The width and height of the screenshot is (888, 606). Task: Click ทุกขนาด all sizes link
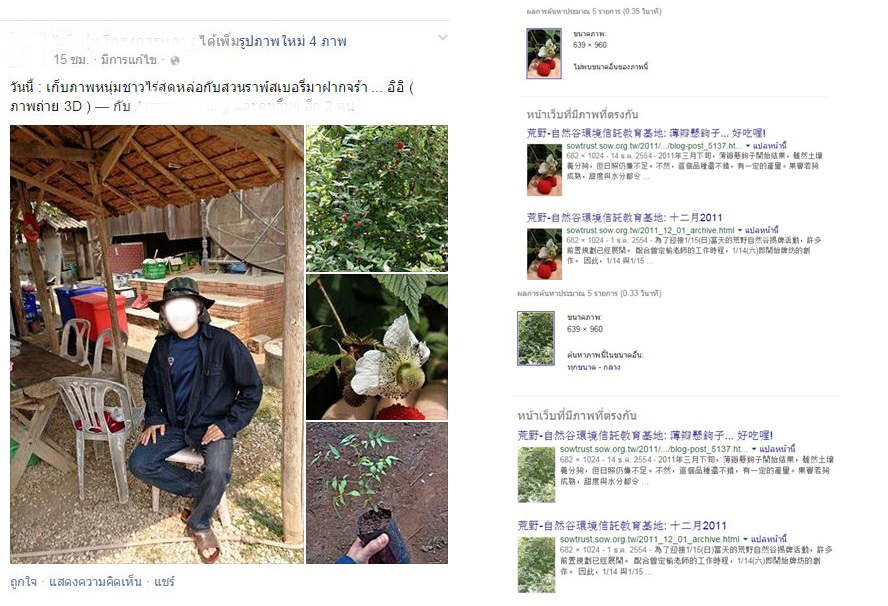click(x=581, y=367)
